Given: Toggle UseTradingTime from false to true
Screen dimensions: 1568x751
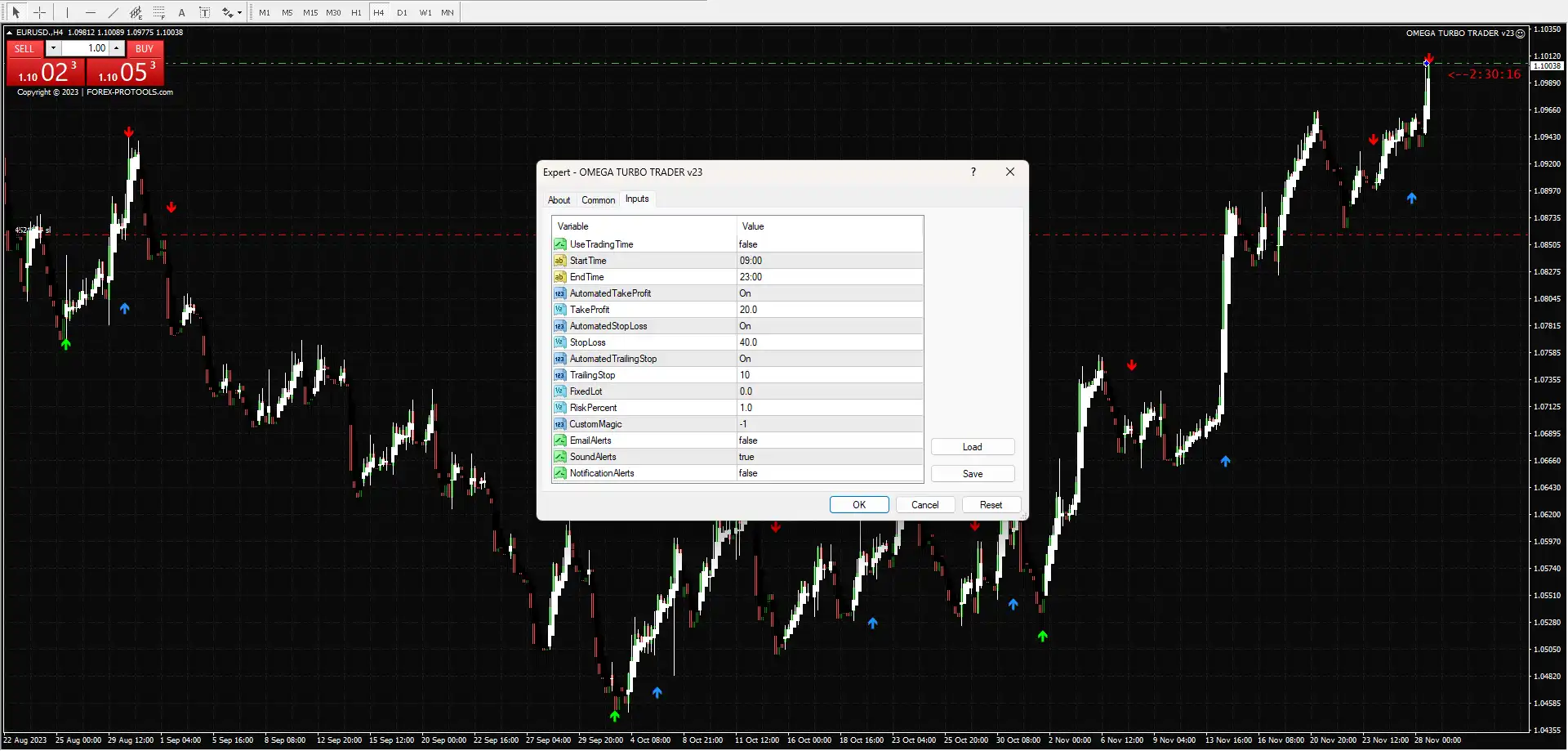Looking at the screenshot, I should [827, 244].
